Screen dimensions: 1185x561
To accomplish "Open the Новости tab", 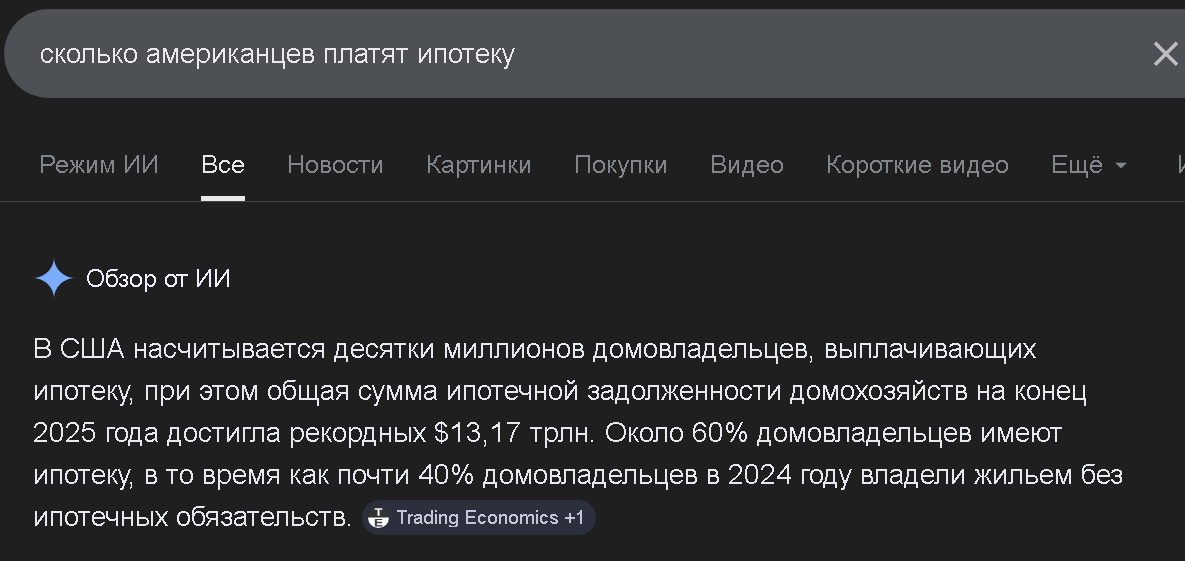I will point(335,165).
